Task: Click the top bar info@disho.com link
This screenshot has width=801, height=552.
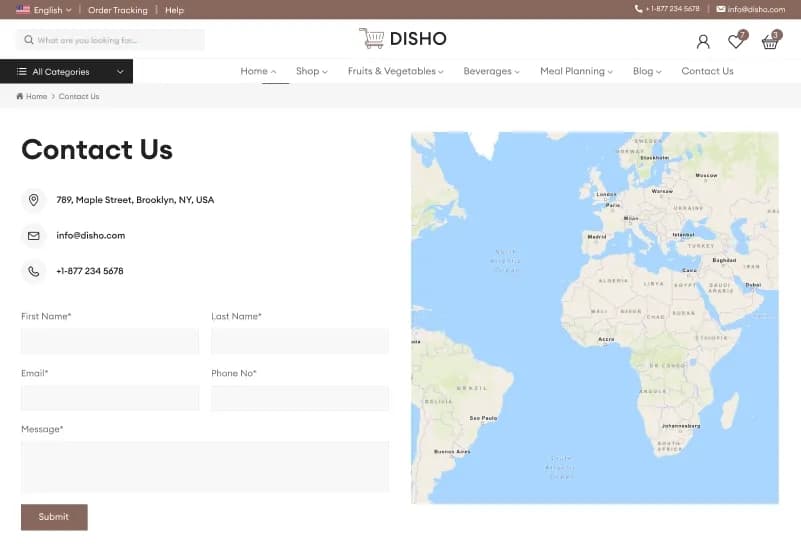Action: (756, 9)
